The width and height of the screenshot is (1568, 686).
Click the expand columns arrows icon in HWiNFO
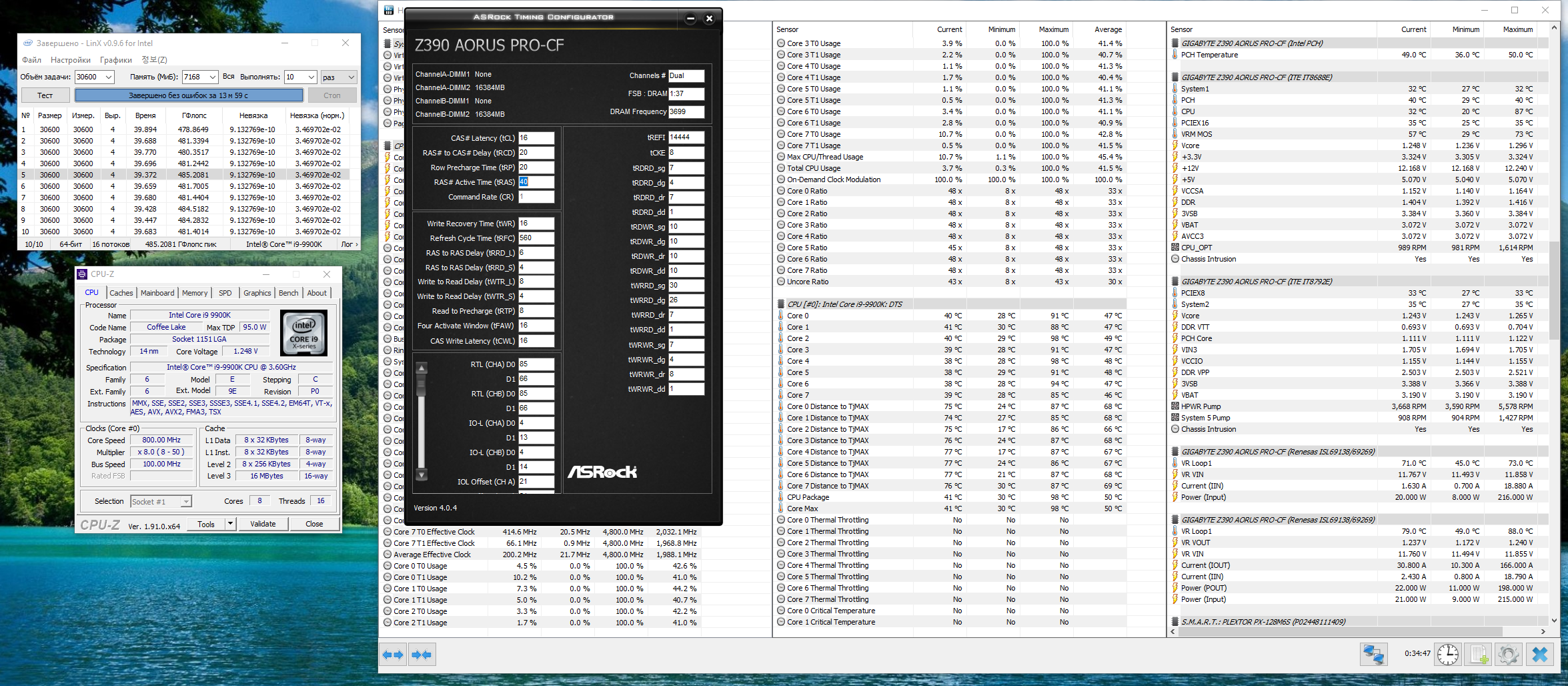pos(393,655)
